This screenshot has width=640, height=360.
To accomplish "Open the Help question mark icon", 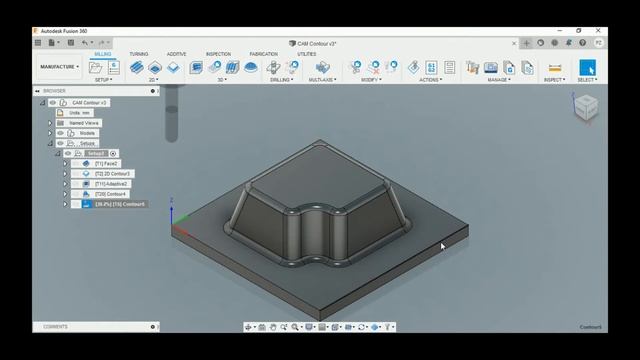I will click(582, 42).
